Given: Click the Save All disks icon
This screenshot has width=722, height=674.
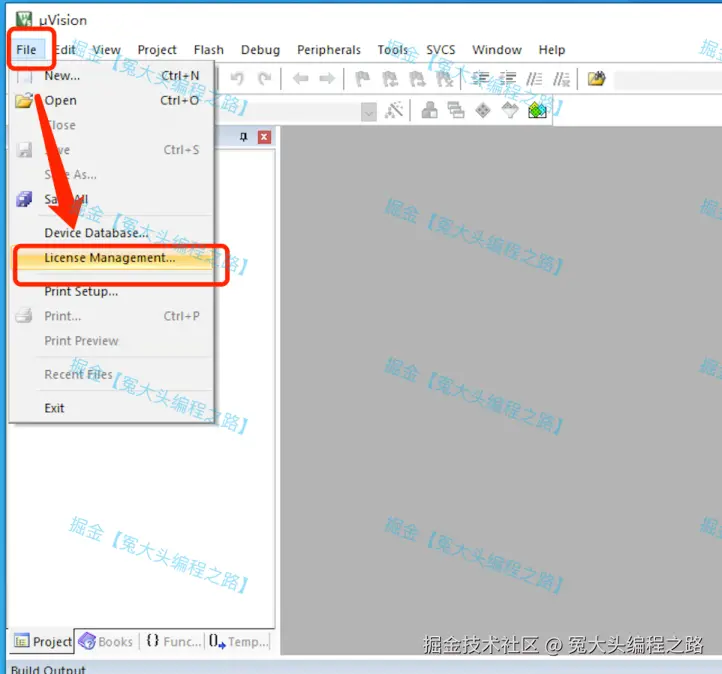Looking at the screenshot, I should (x=24, y=199).
